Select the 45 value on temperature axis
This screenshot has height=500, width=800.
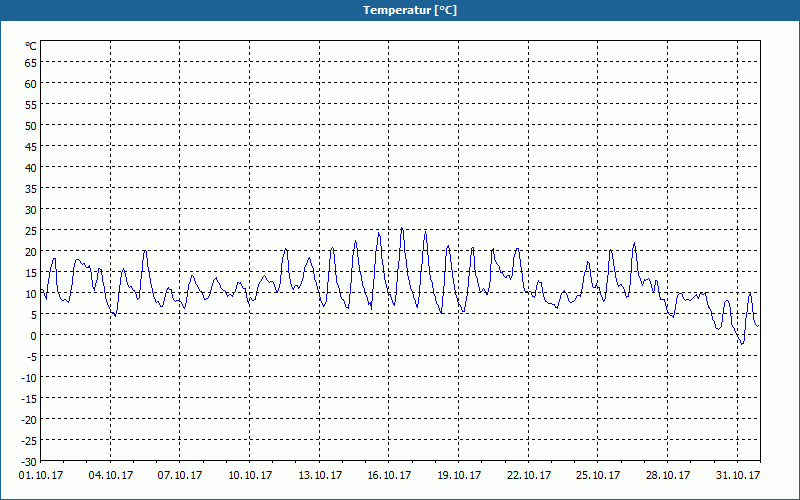point(31,147)
